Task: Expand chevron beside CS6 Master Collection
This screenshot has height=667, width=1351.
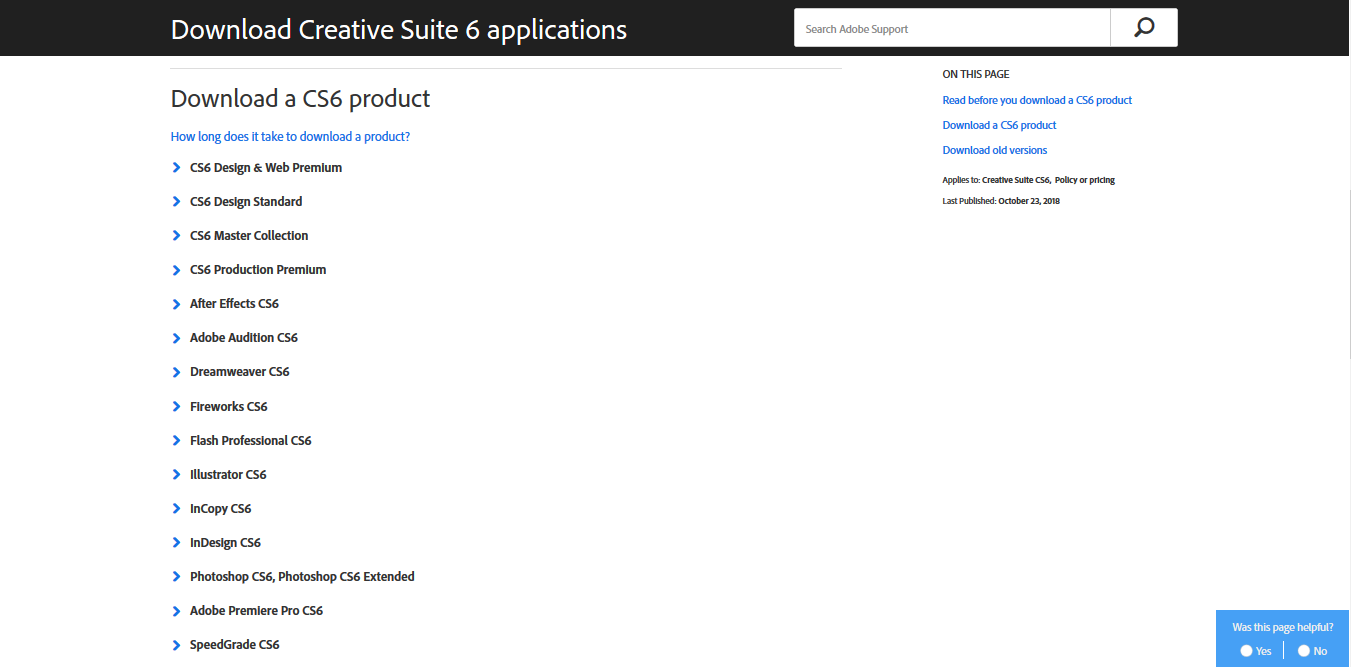Action: point(177,236)
